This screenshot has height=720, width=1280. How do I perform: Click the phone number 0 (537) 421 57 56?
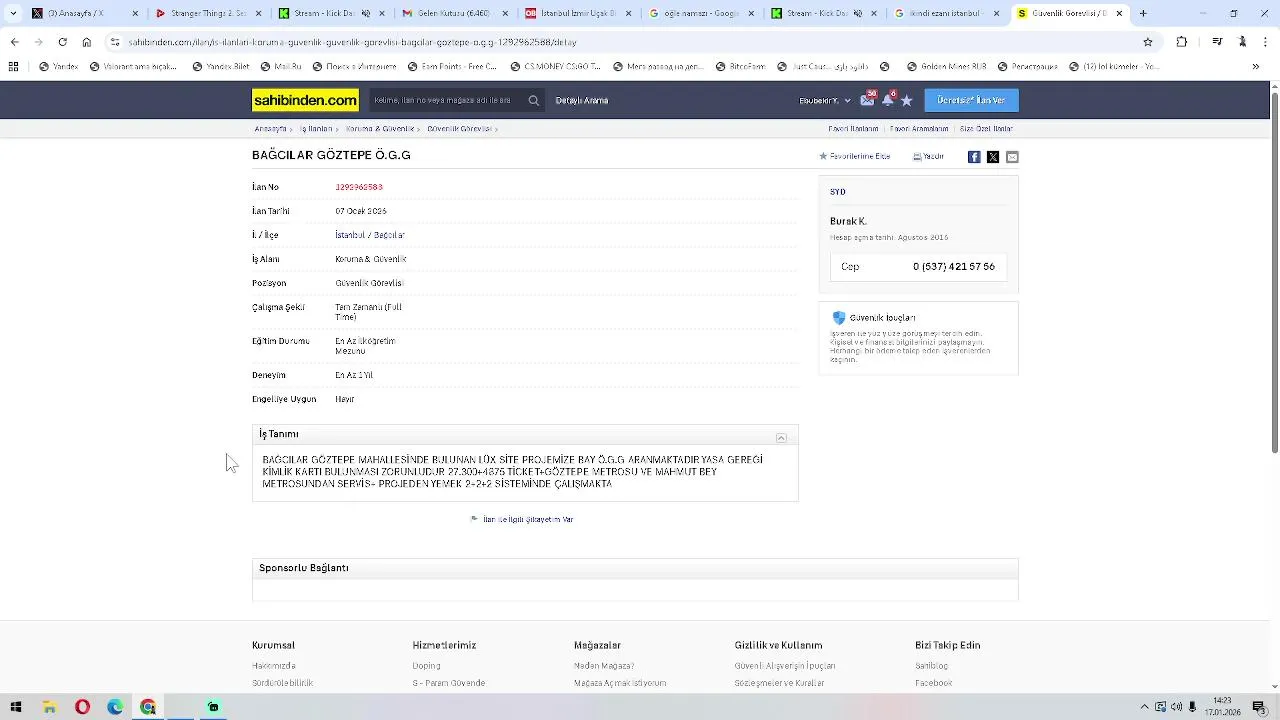pyautogui.click(x=954, y=267)
